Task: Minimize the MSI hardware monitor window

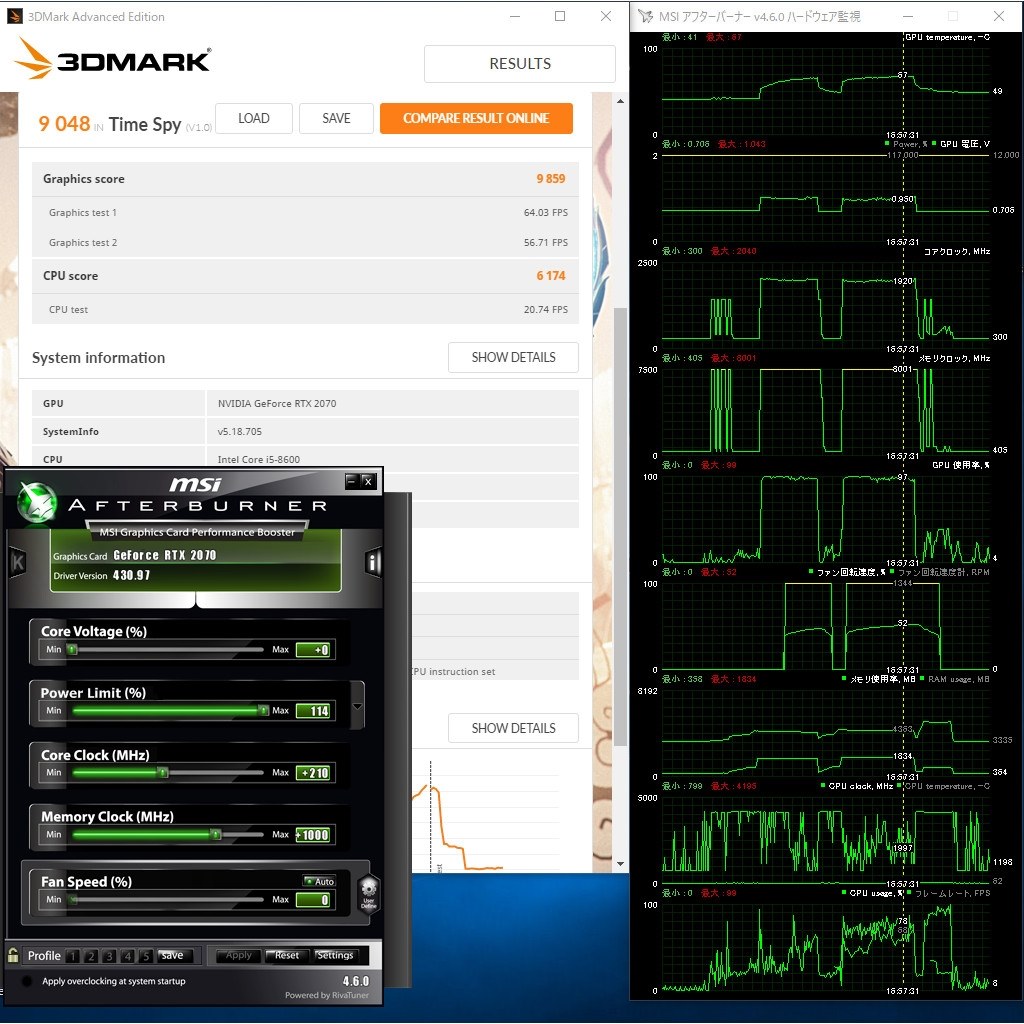Action: [908, 16]
